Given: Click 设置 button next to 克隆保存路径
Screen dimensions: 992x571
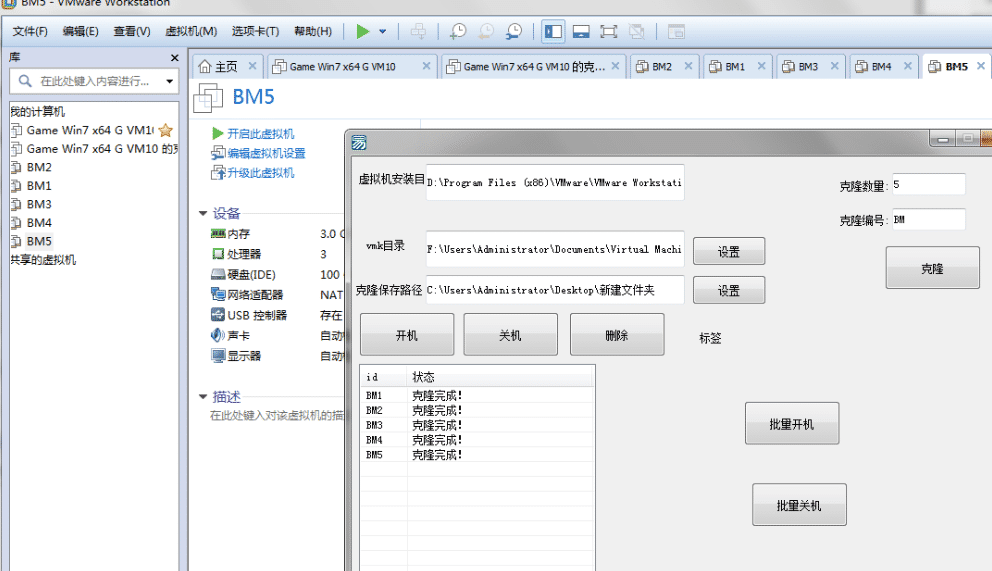Looking at the screenshot, I should tap(729, 290).
